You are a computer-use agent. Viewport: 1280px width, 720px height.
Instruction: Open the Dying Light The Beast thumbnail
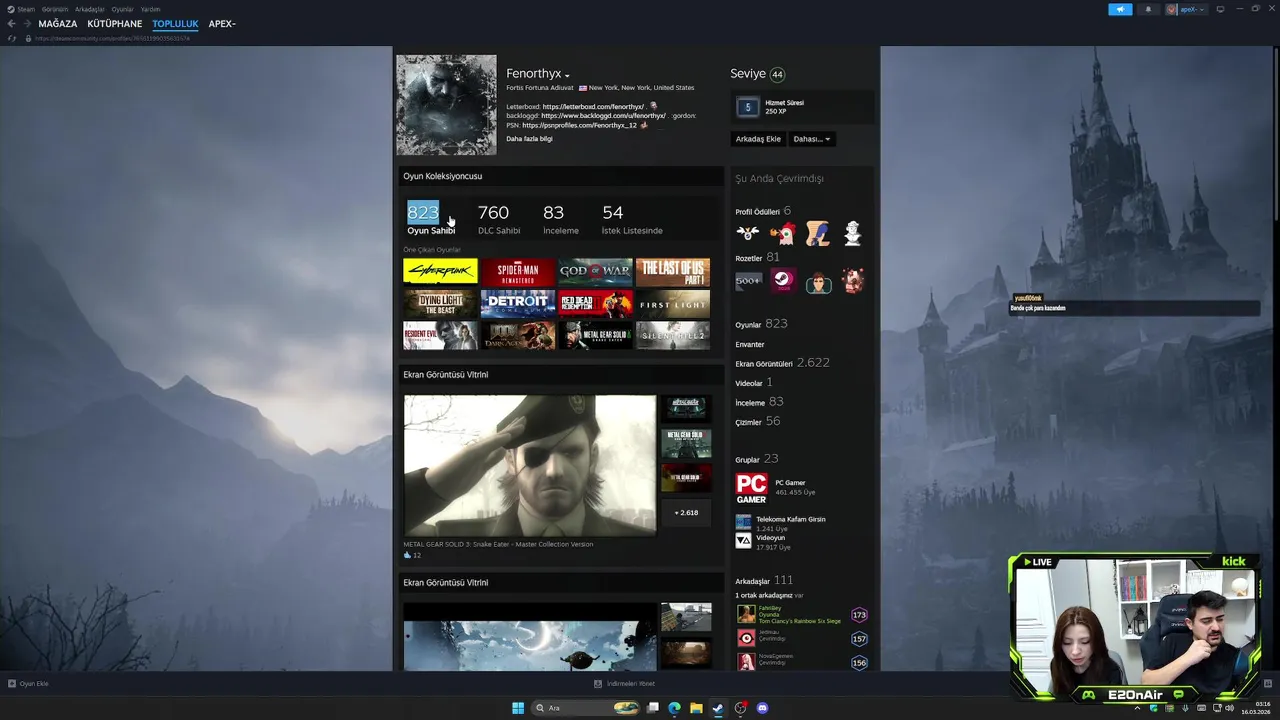[440, 304]
